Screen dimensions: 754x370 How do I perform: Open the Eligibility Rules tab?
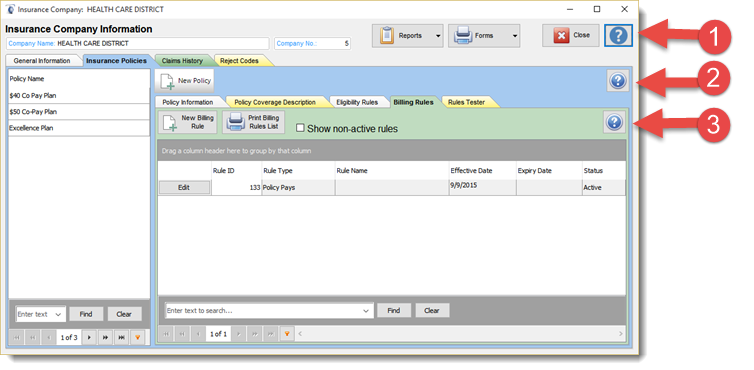(x=357, y=102)
